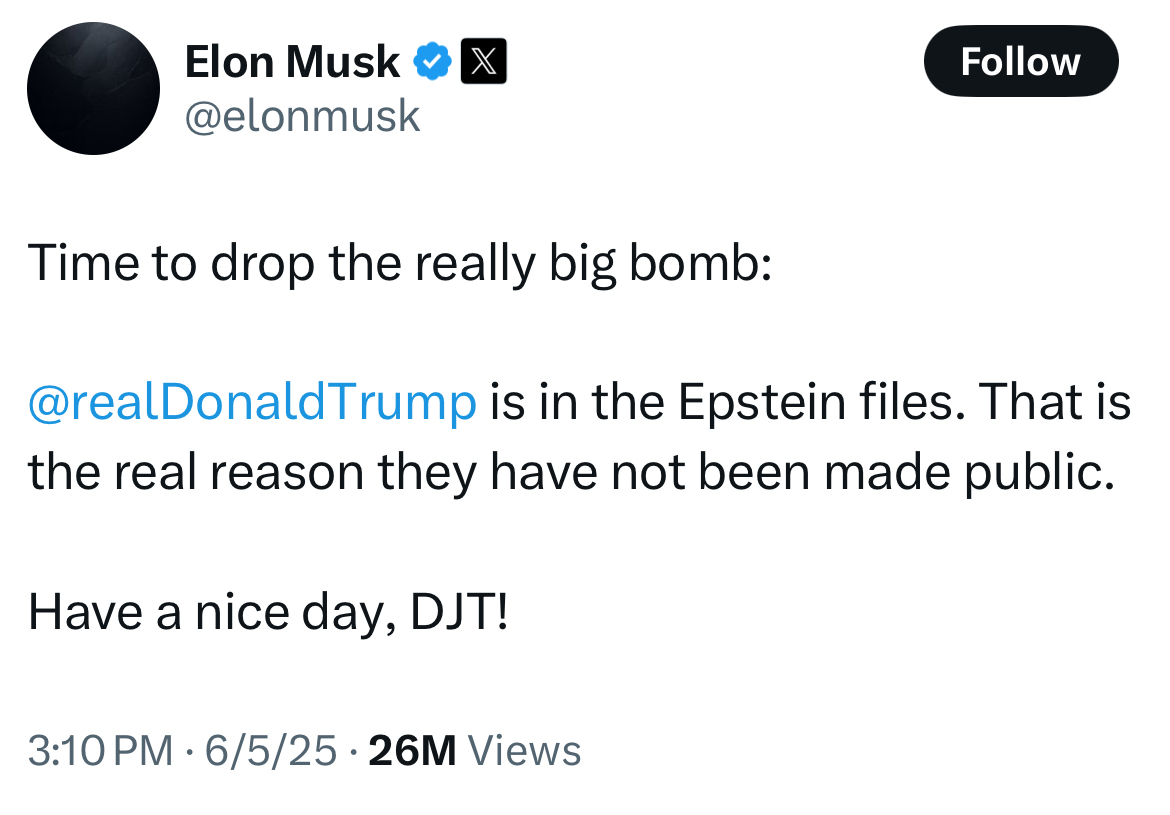Click the "DJT!" text in tweet
The height and width of the screenshot is (815, 1170).
point(460,612)
